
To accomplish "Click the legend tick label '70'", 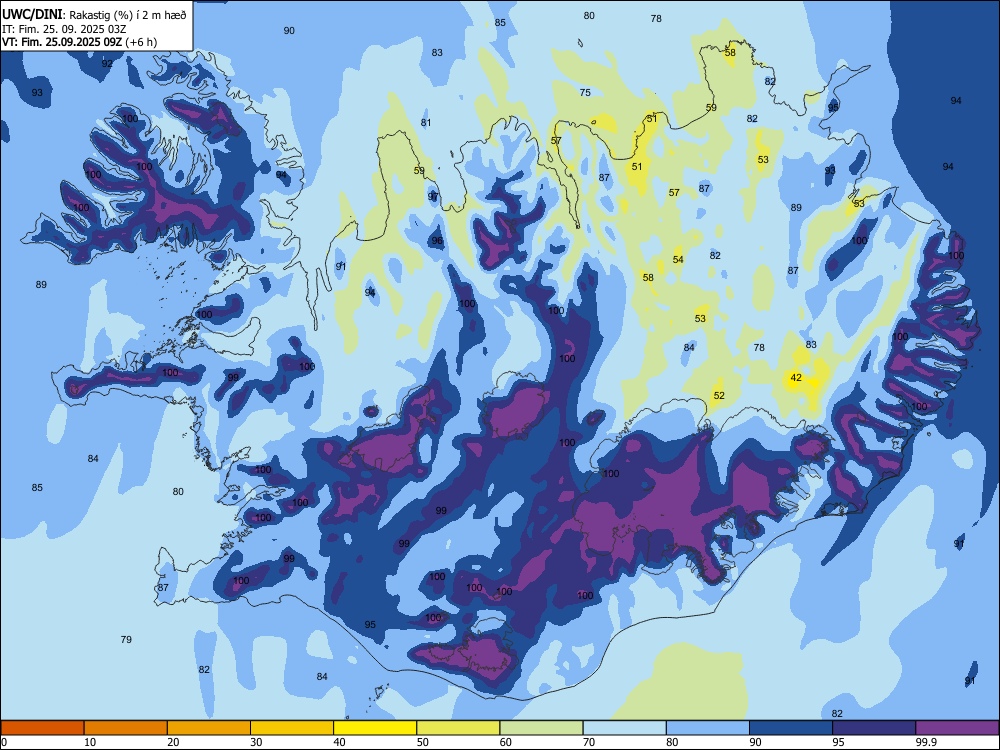I will click(x=589, y=742).
